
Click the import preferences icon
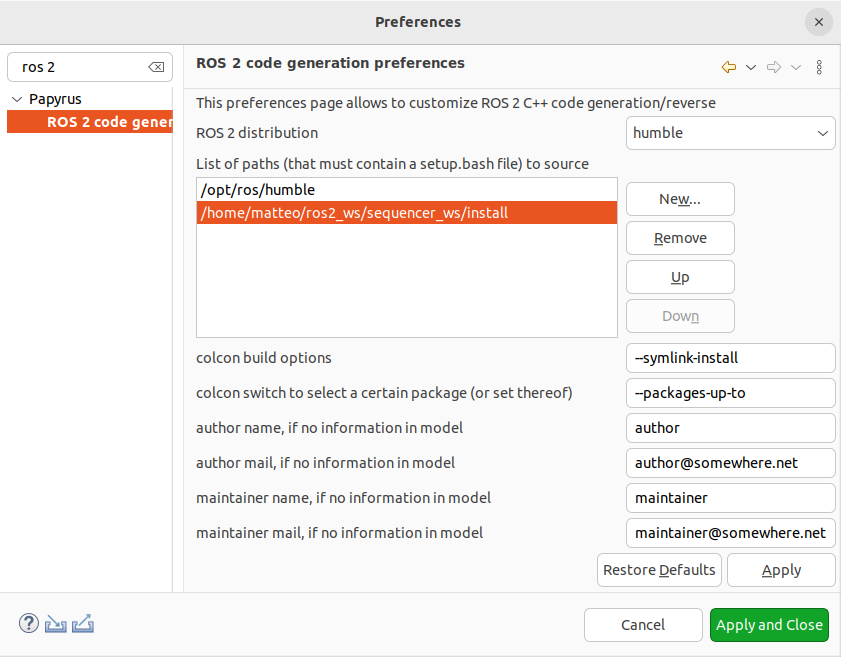(x=56, y=624)
